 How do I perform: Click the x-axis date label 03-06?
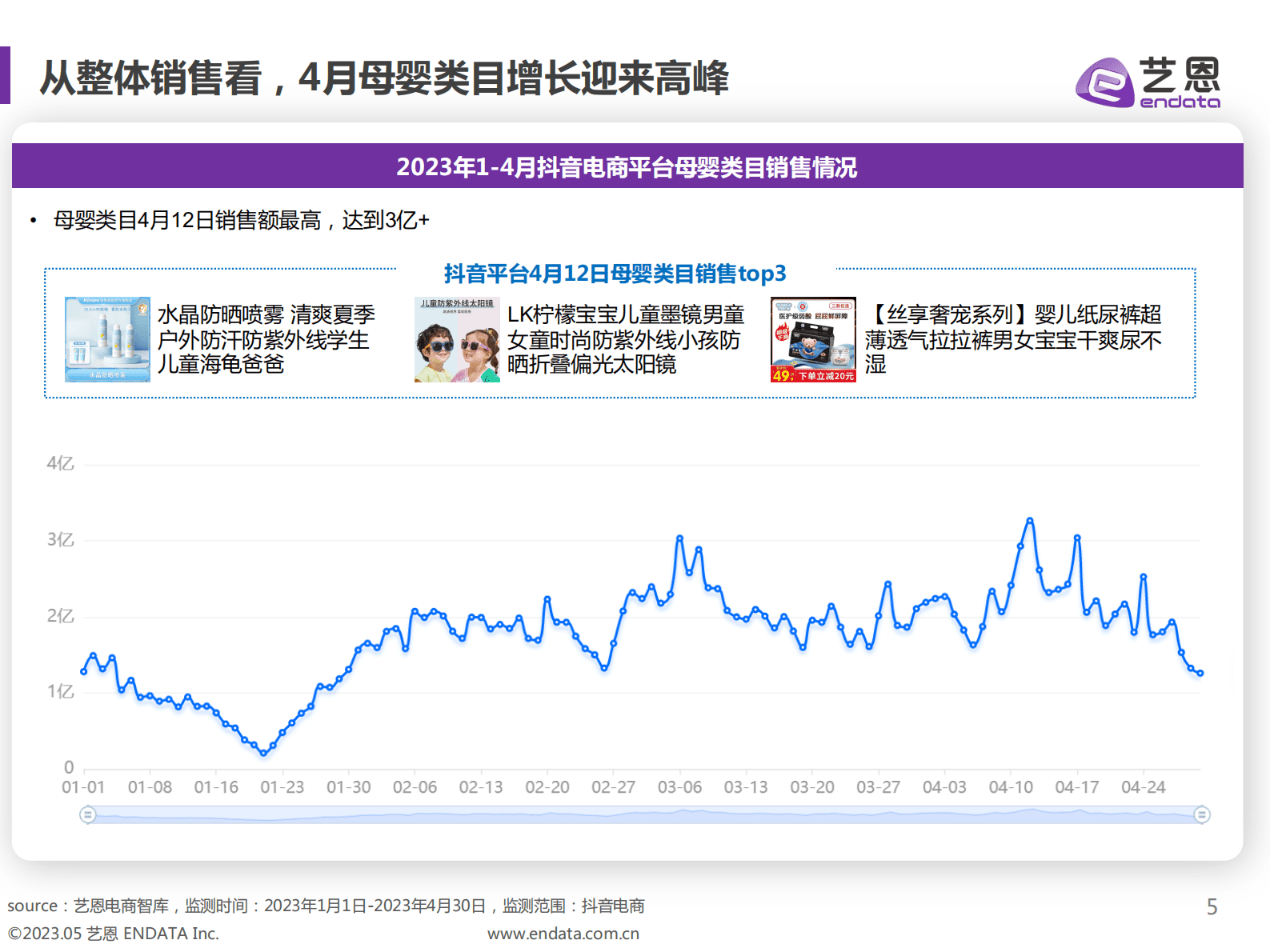tap(679, 787)
